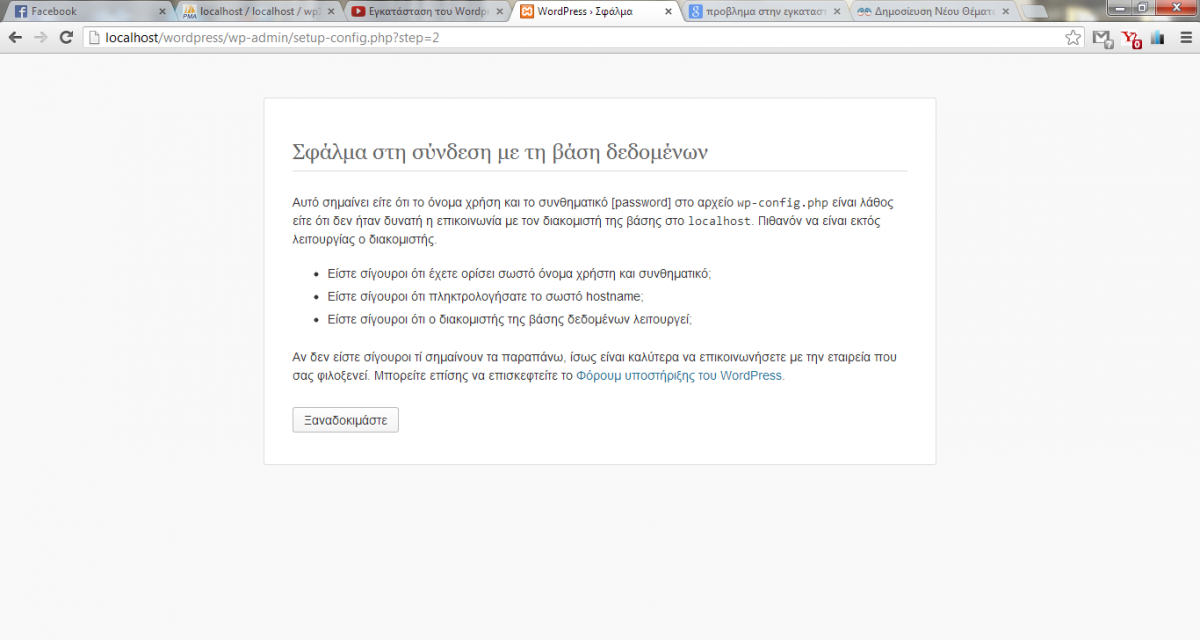Close the Facebook tab
Screen dimensions: 1200x640
pyautogui.click(x=162, y=12)
